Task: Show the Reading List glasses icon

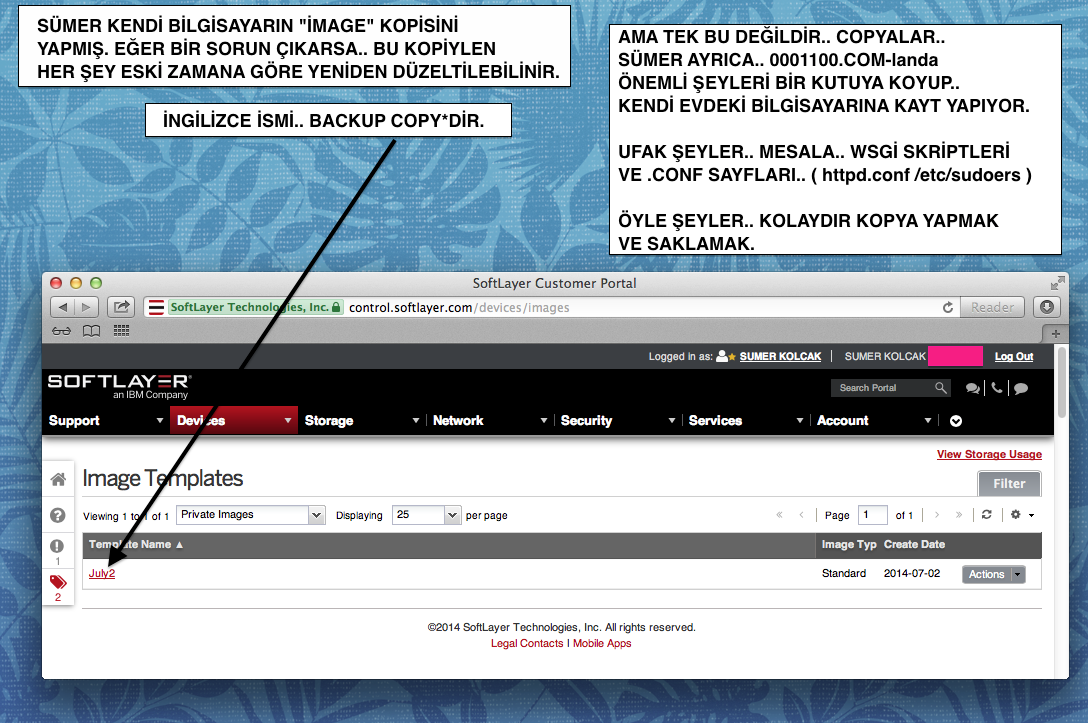Action: 61,331
